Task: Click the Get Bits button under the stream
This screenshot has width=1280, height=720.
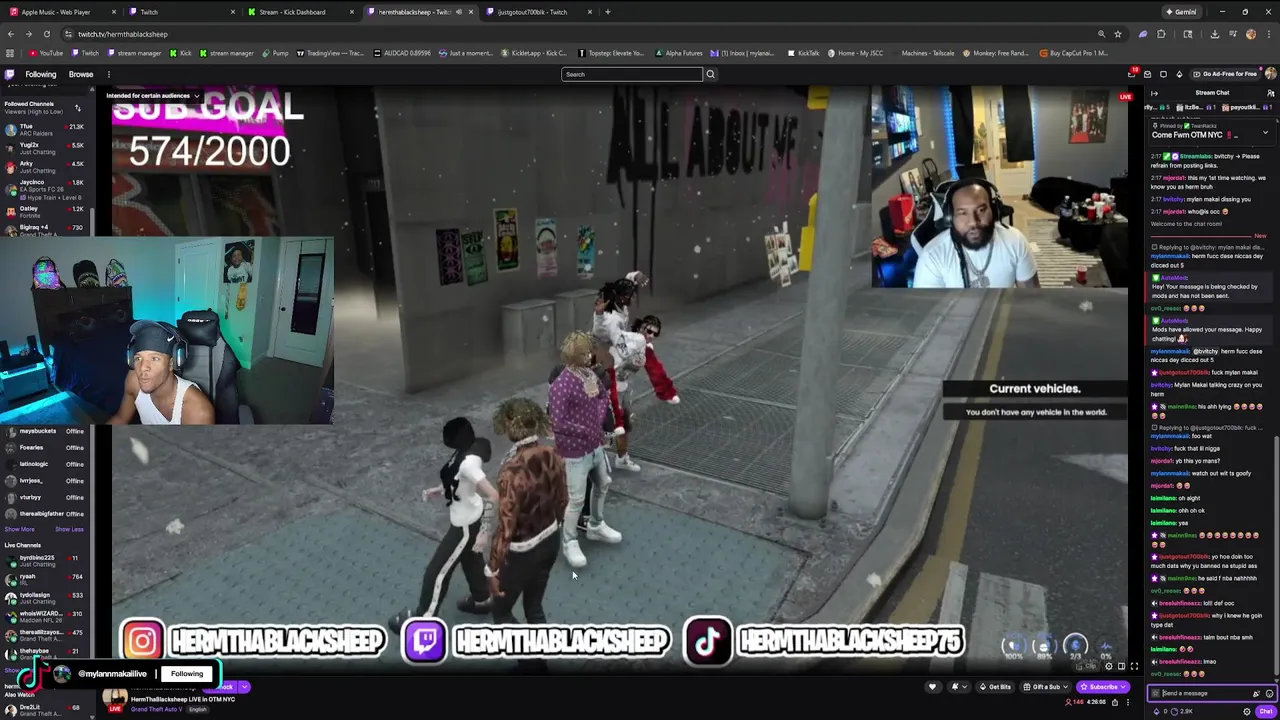Action: click(x=994, y=687)
